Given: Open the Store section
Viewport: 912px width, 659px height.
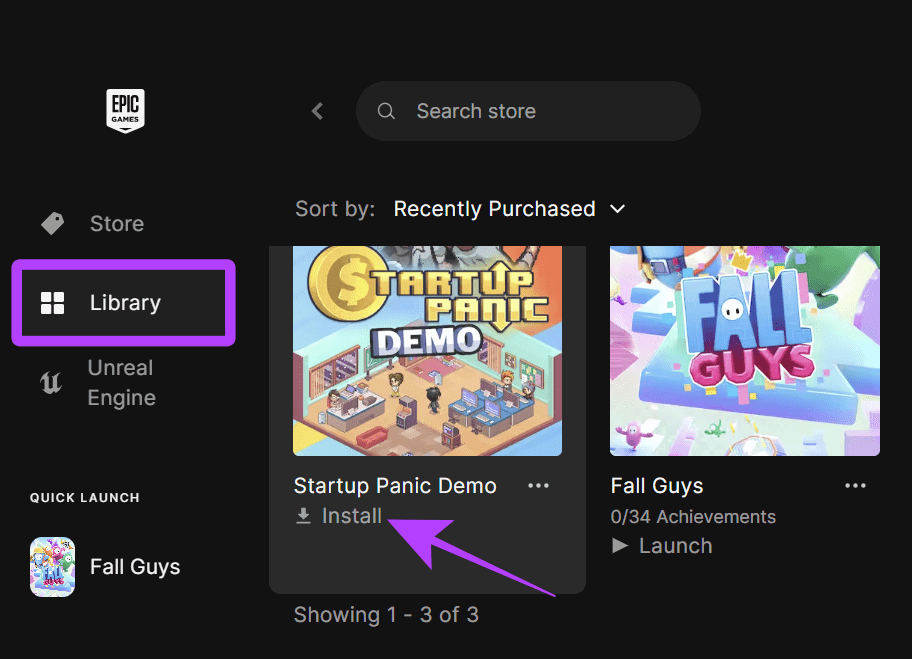Looking at the screenshot, I should pos(117,223).
